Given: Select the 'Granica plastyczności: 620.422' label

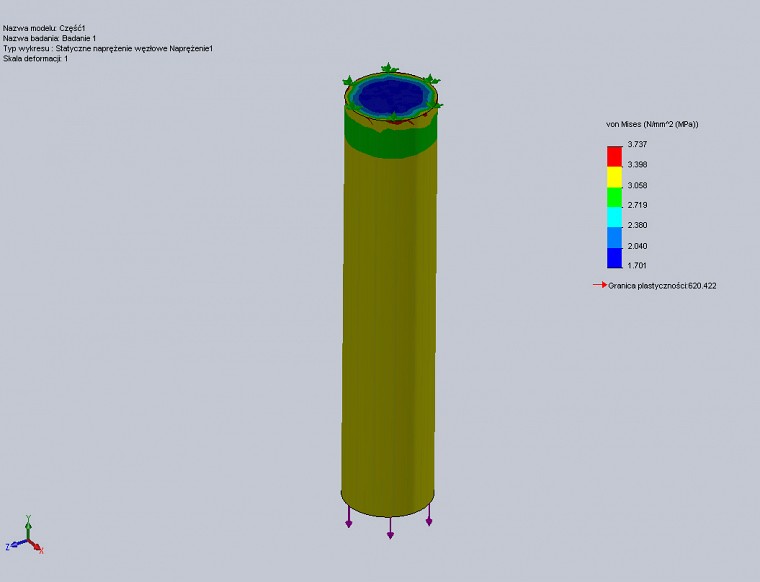Looking at the screenshot, I should click(x=662, y=286).
